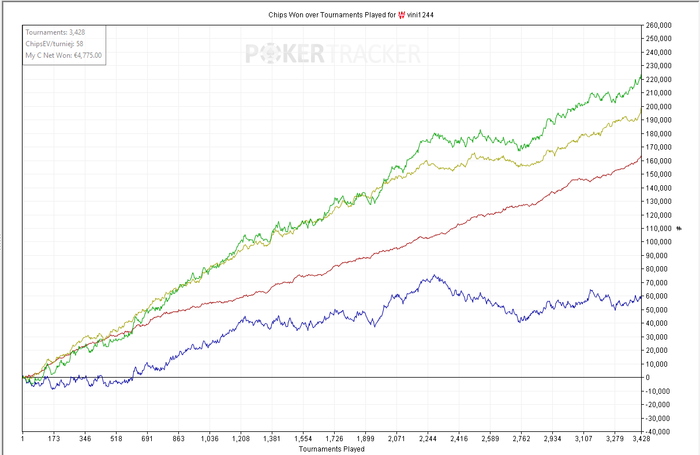700x455 pixels.
Task: Click y-axis label 120,000
Action: pos(659,215)
